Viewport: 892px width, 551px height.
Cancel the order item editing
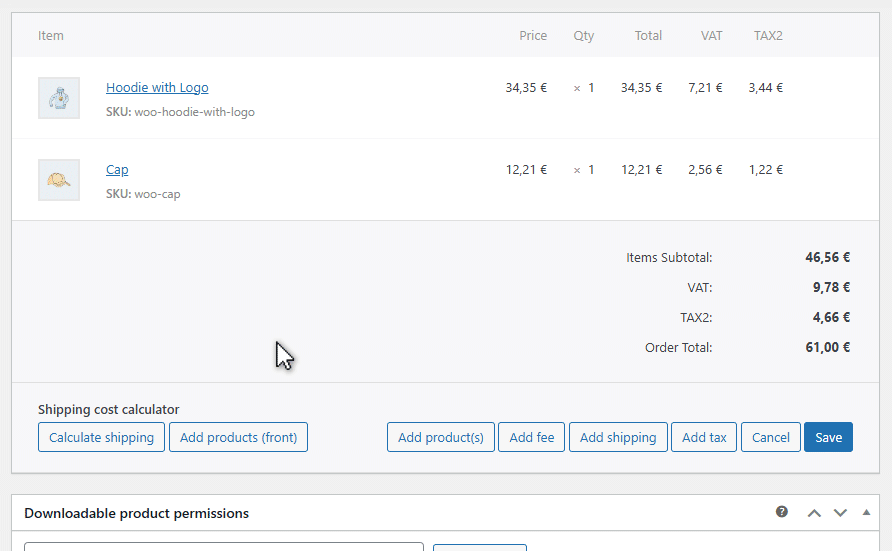[x=770, y=437]
